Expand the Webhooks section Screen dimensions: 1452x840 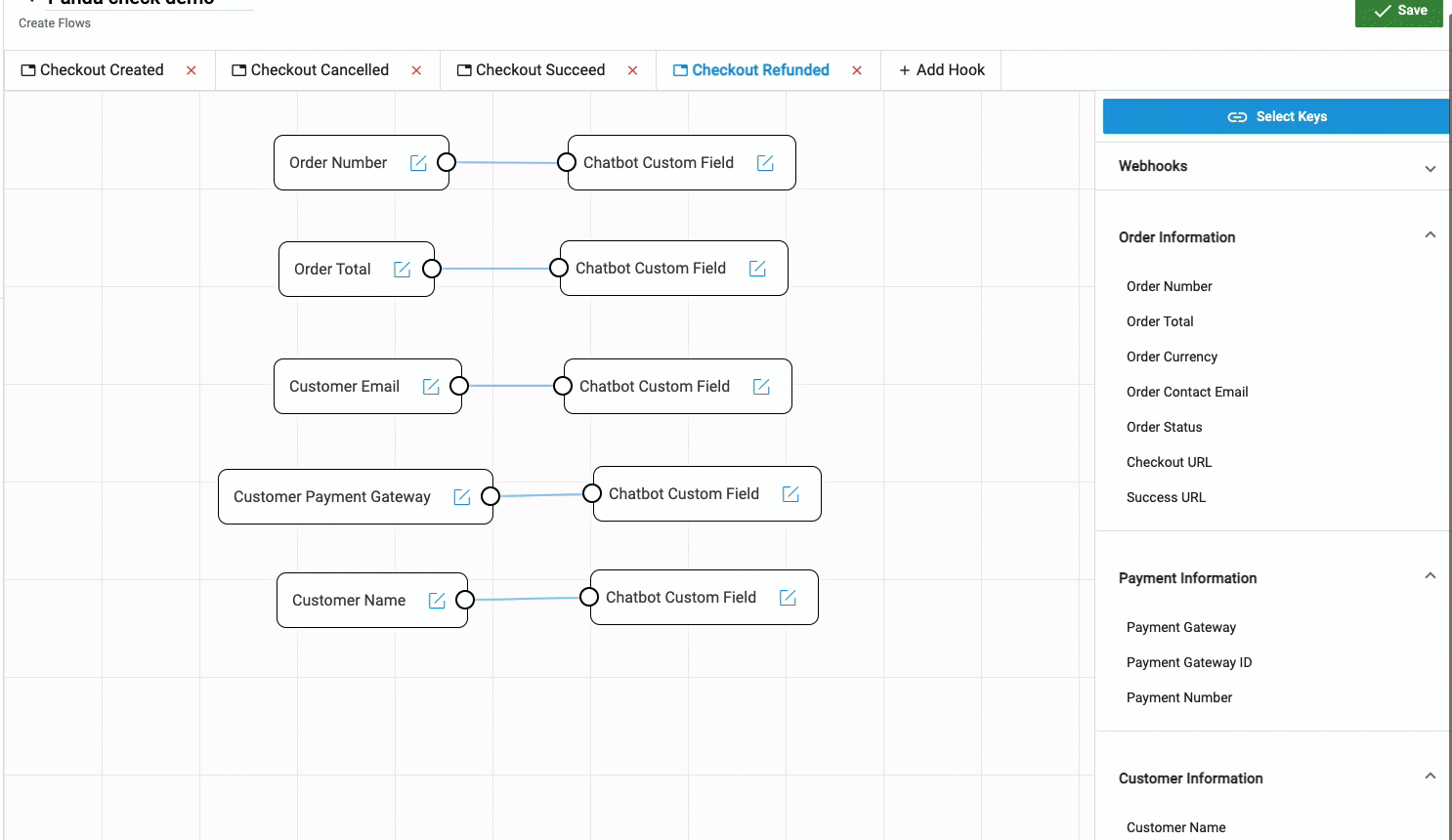tap(1431, 168)
